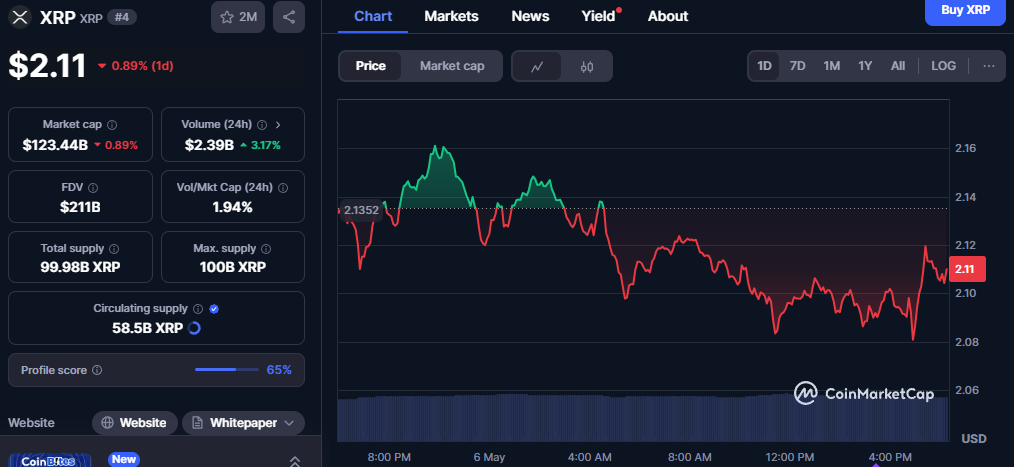
Task: Click the volume bars below chart
Action: (643, 418)
